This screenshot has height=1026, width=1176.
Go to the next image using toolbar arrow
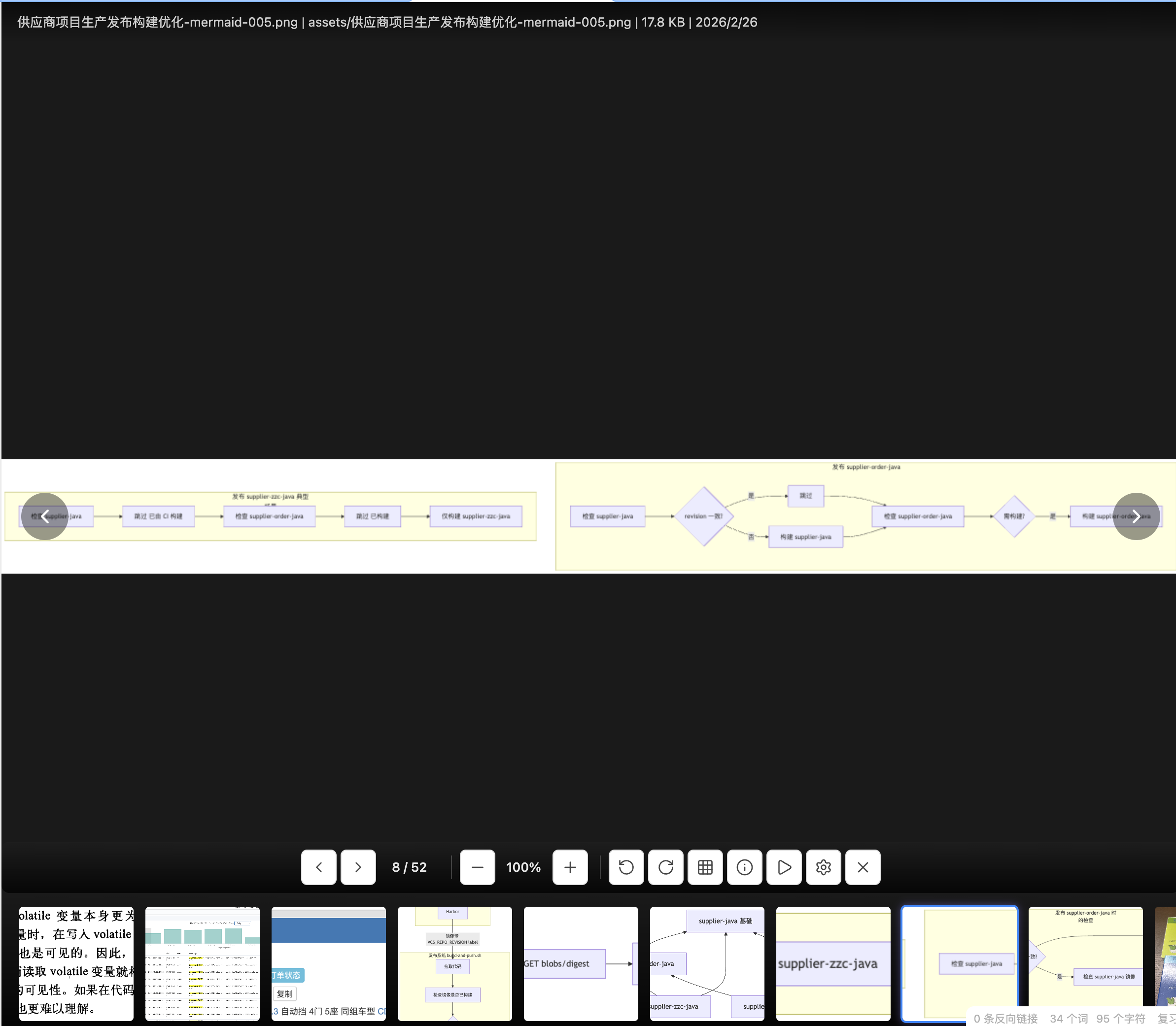point(358,867)
